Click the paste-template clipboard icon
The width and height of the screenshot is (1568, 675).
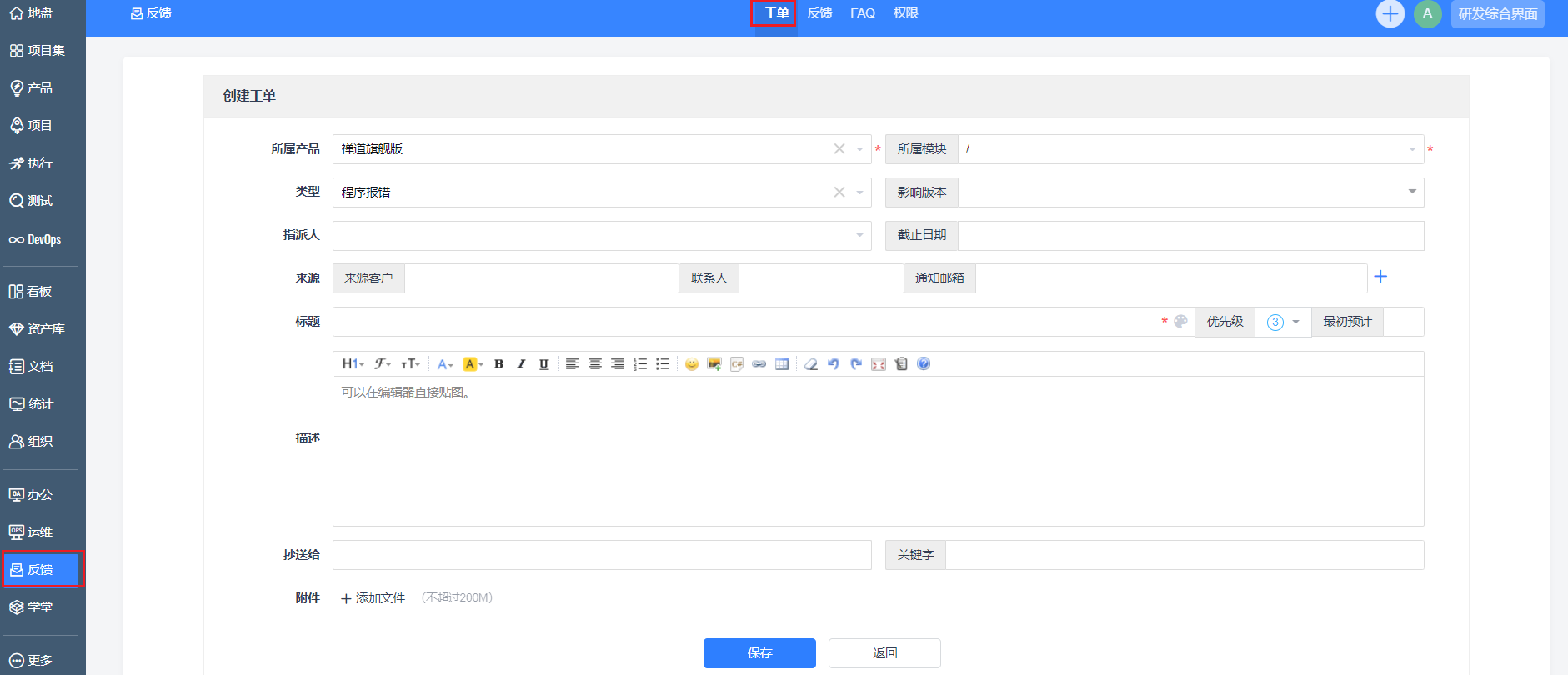901,364
